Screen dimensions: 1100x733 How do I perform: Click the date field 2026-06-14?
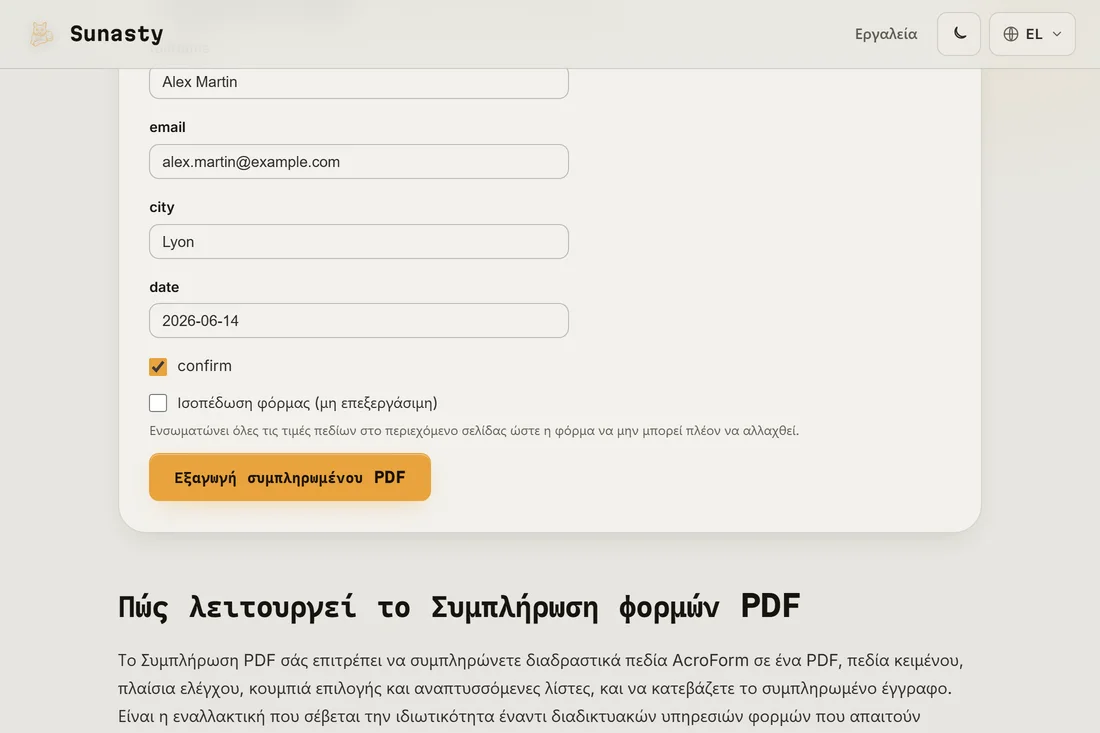[x=358, y=321]
